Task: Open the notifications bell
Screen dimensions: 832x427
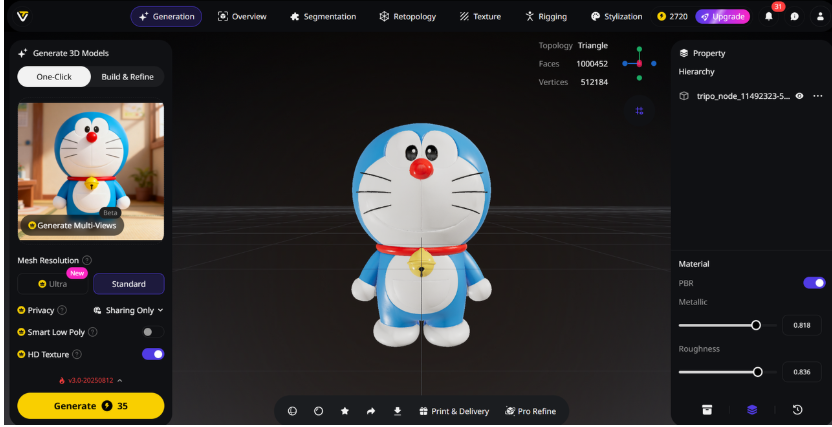Action: pyautogui.click(x=769, y=17)
